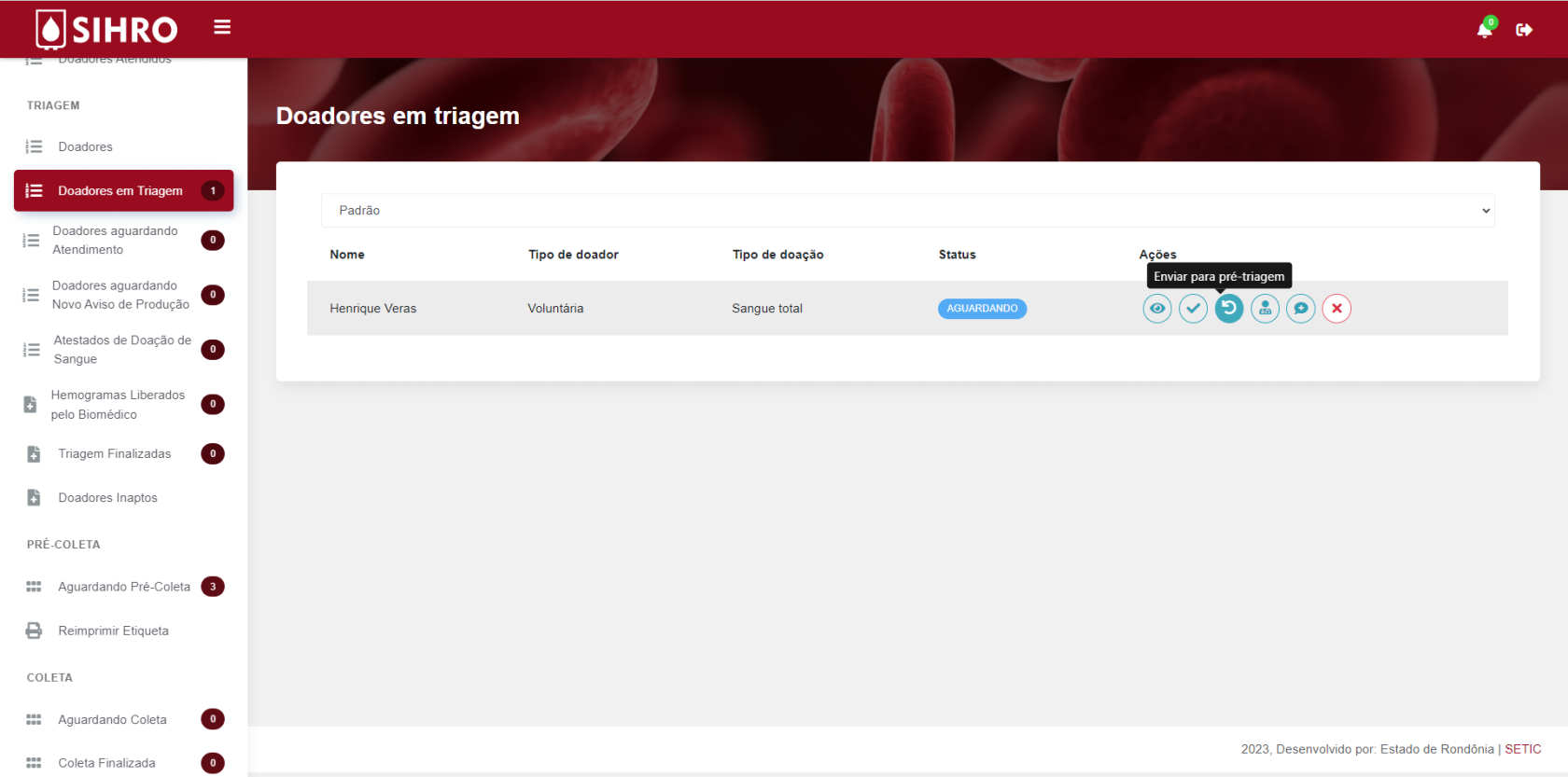Open Reimprimir Etiqueta menu item
The image size is (1568, 777).
coord(123,631)
